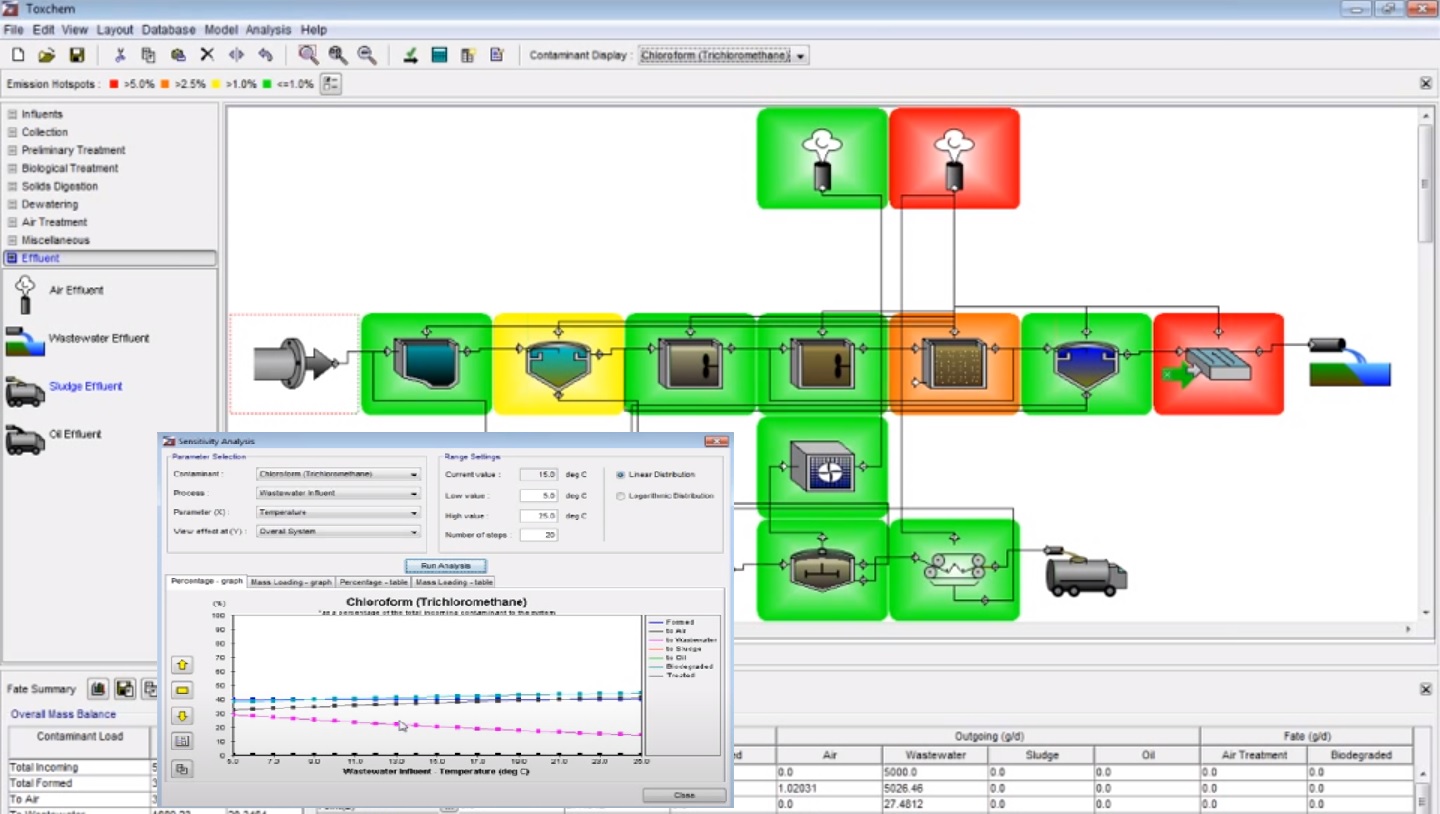Image resolution: width=1440 pixels, height=814 pixels.
Task: Click the green <=1.0% hotspot swatch
Action: click(267, 84)
